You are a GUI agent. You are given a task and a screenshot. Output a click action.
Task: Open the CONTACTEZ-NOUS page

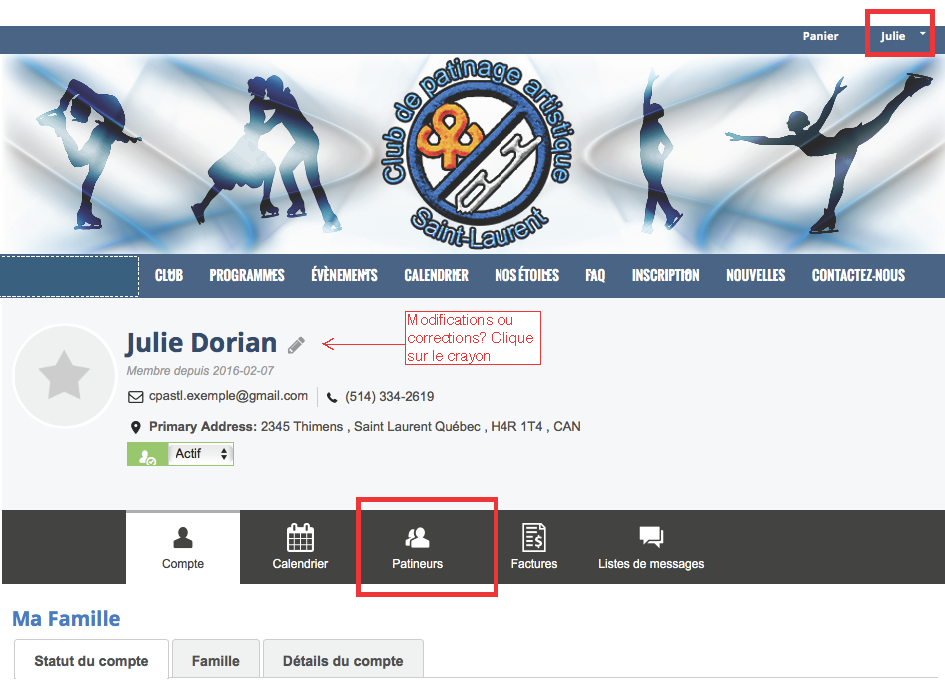point(858,275)
